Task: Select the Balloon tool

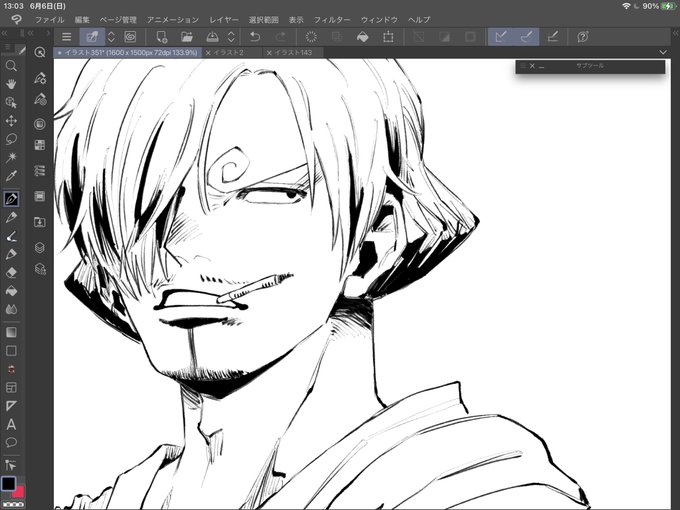Action: [x=11, y=442]
